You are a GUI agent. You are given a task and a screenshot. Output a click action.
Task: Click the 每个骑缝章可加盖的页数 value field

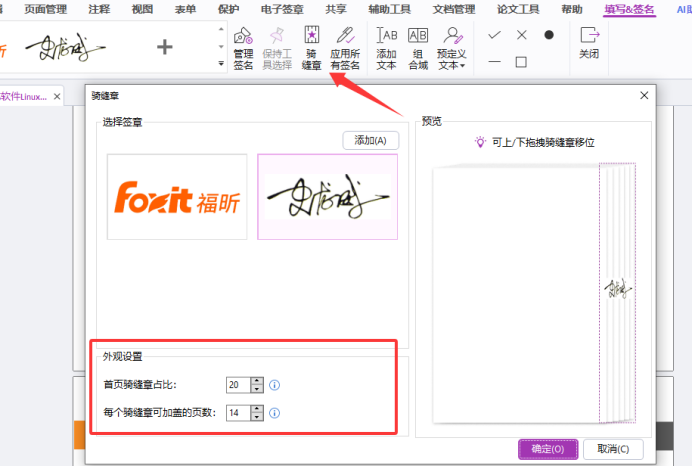[238, 413]
